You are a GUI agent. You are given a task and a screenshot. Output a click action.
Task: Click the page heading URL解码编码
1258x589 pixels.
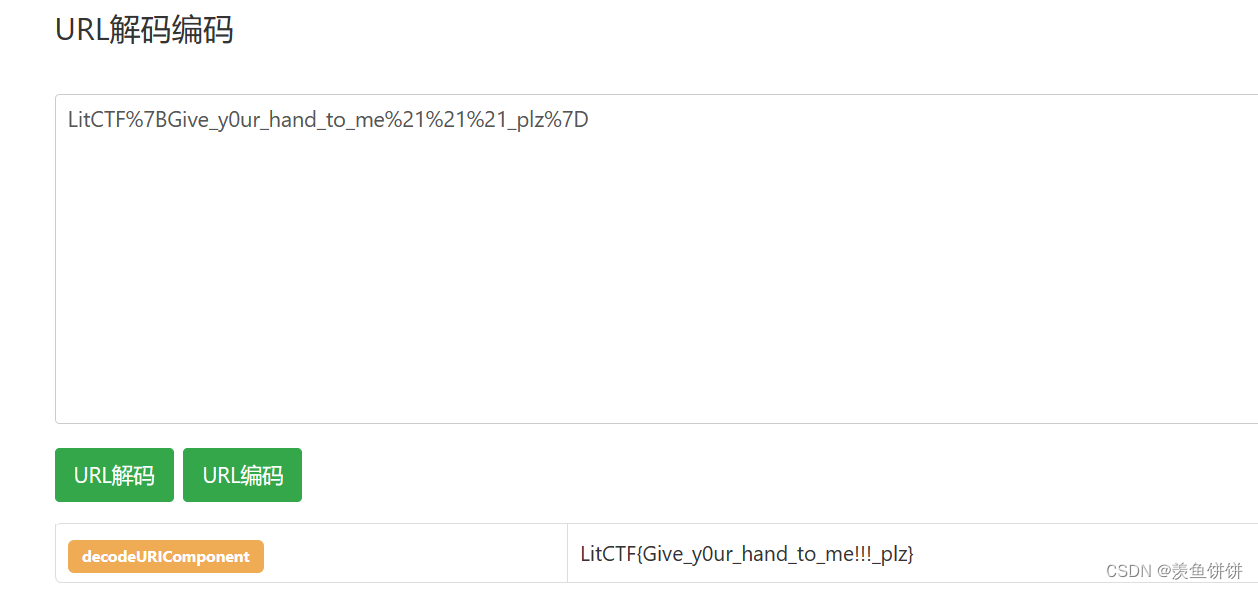[145, 30]
